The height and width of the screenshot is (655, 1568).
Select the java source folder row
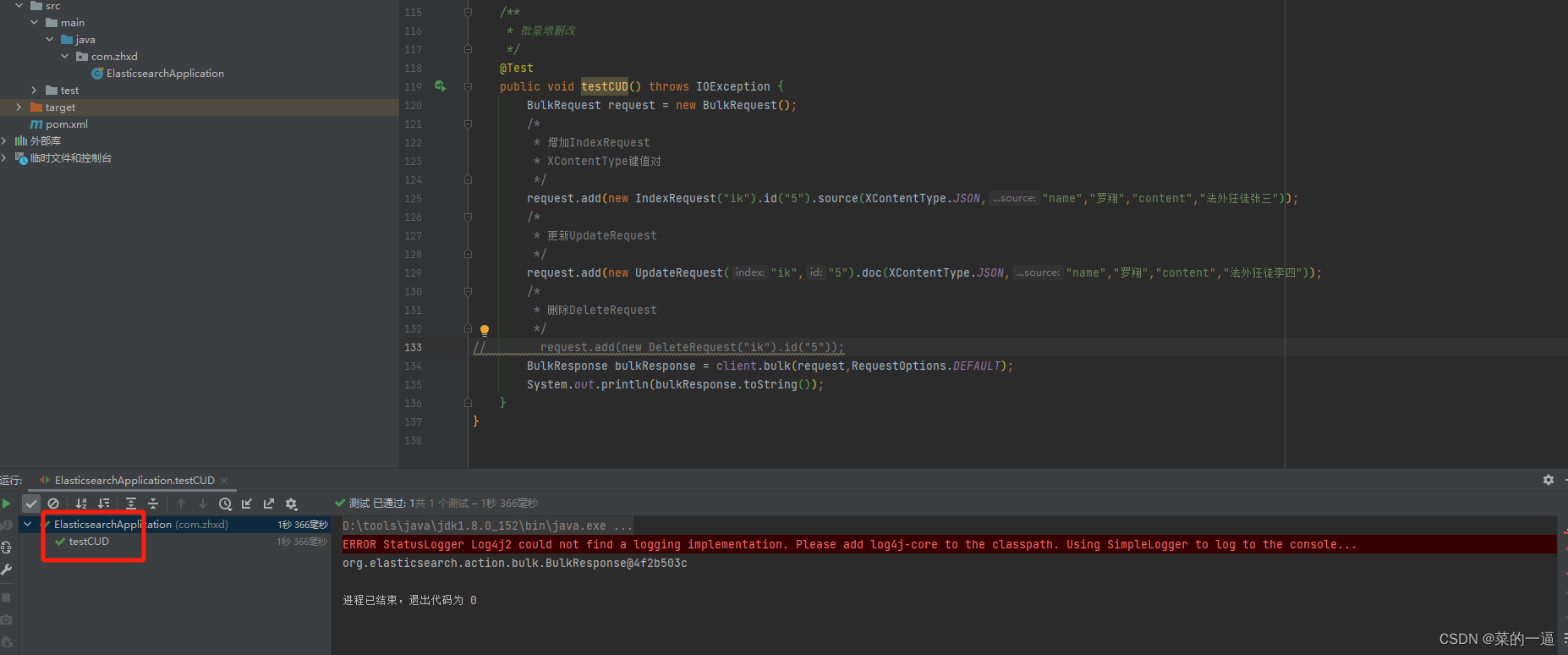click(x=200, y=40)
